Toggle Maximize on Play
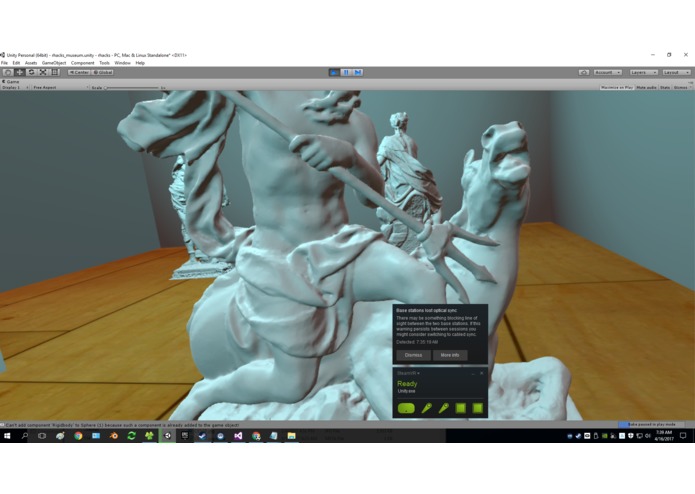Screen dimensions: 695x494 pos(617,88)
